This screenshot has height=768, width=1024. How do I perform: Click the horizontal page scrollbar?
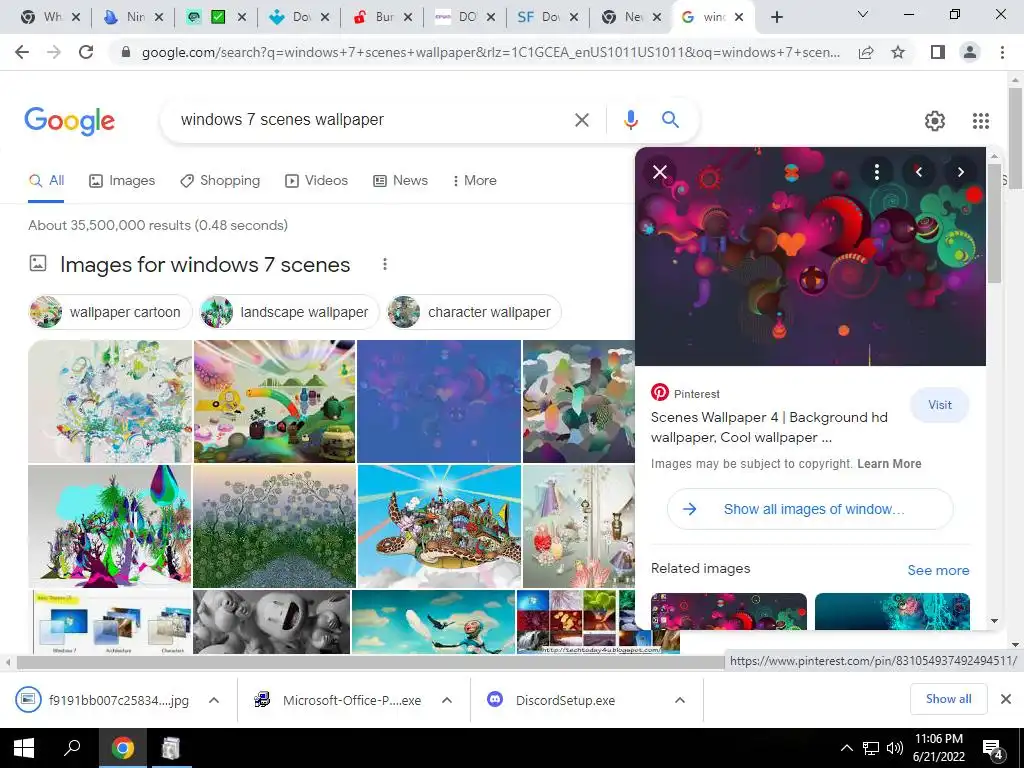[x=370, y=662]
